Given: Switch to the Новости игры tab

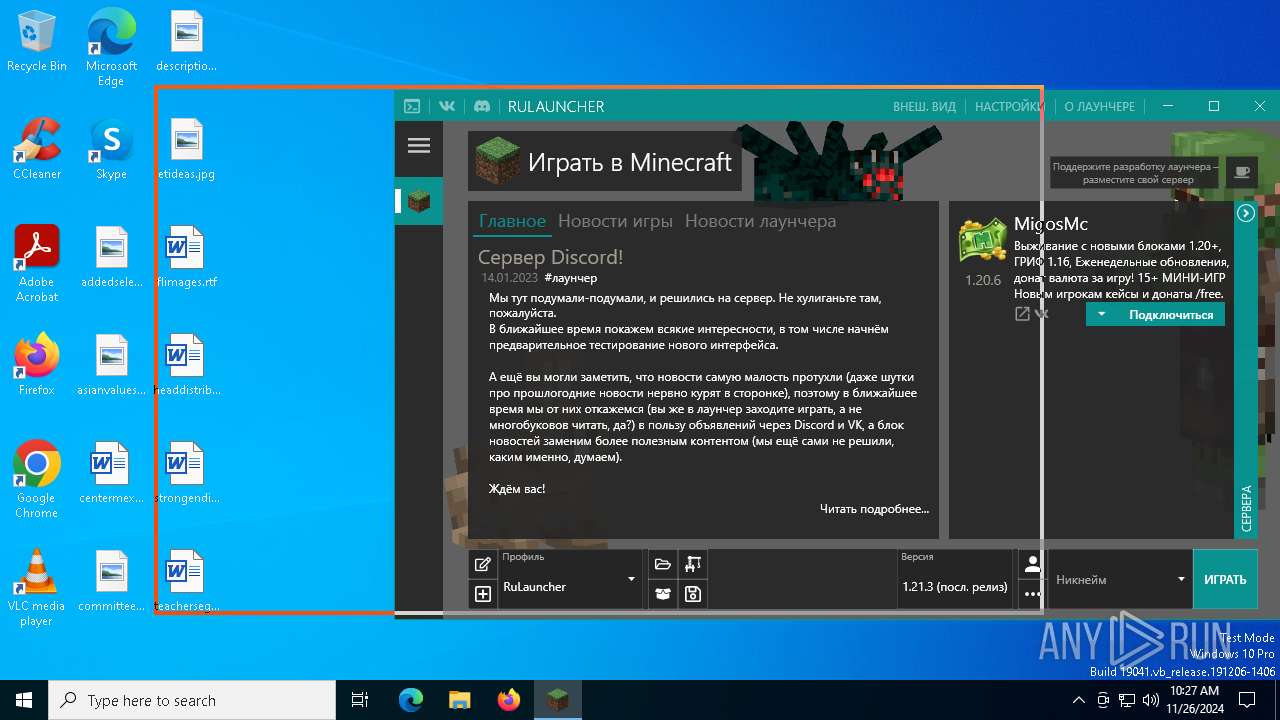Looking at the screenshot, I should pos(615,221).
